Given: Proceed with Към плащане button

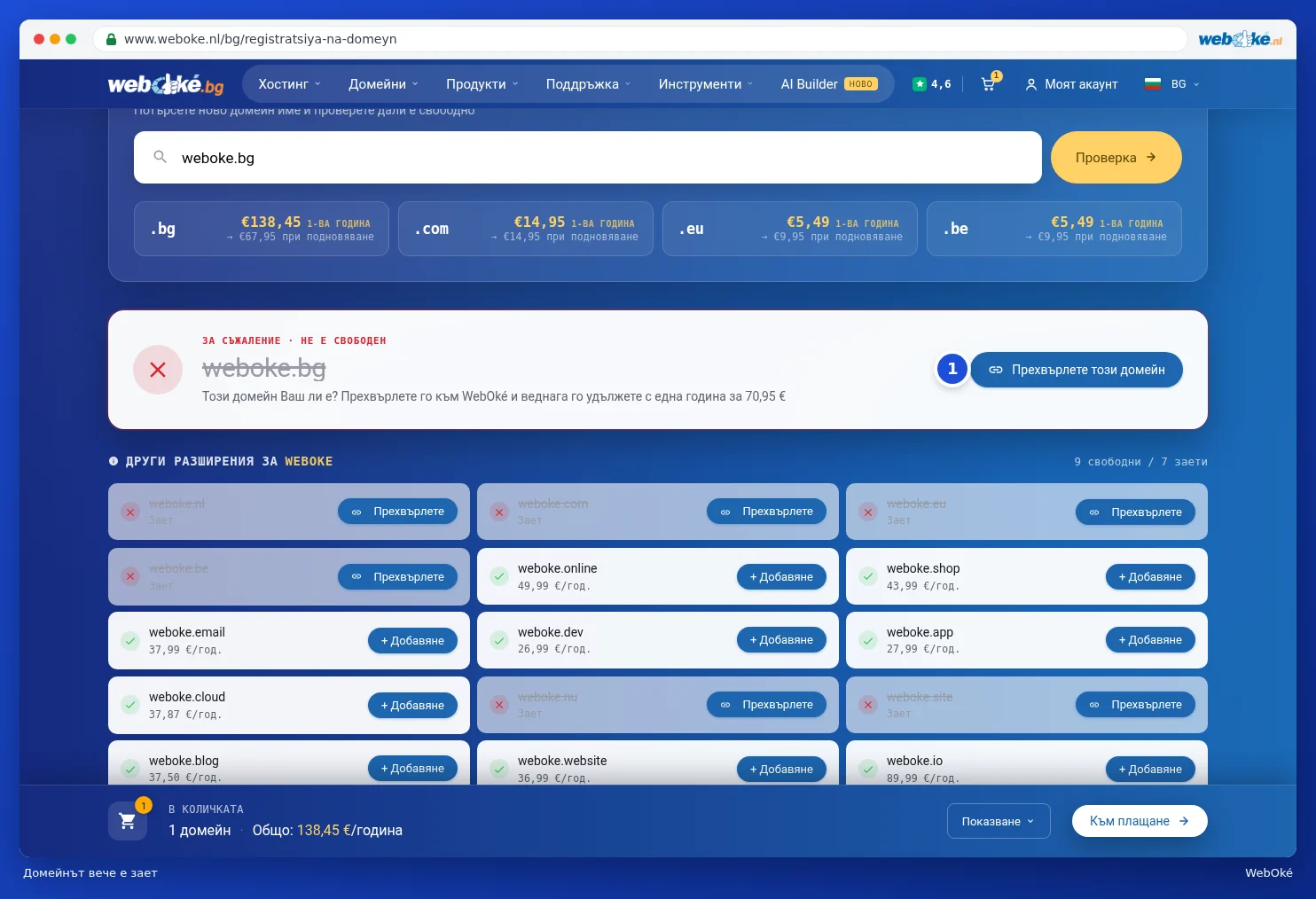Looking at the screenshot, I should (1140, 821).
